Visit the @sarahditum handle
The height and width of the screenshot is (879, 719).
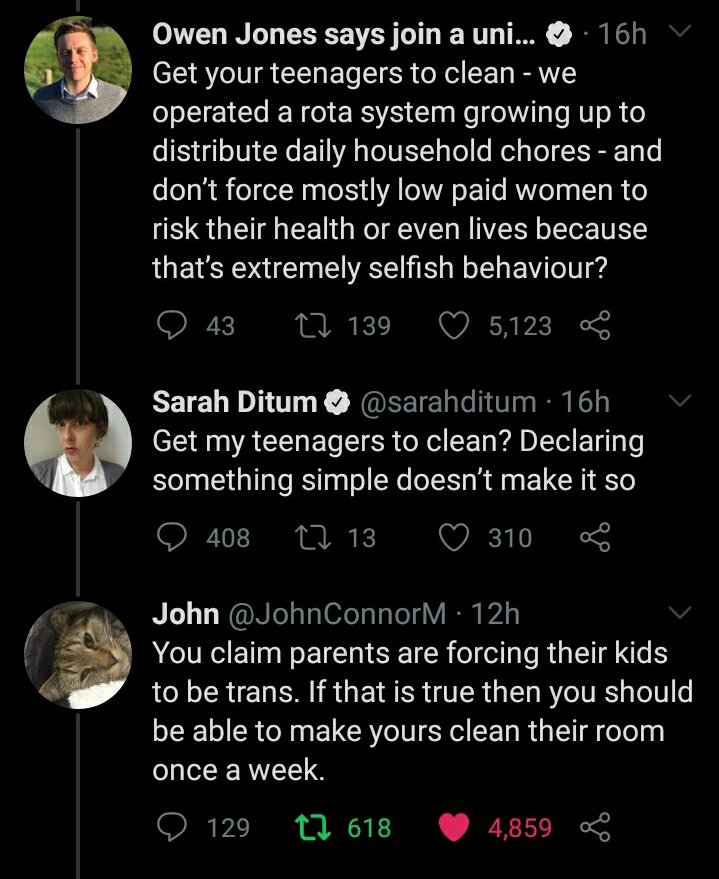[446, 402]
